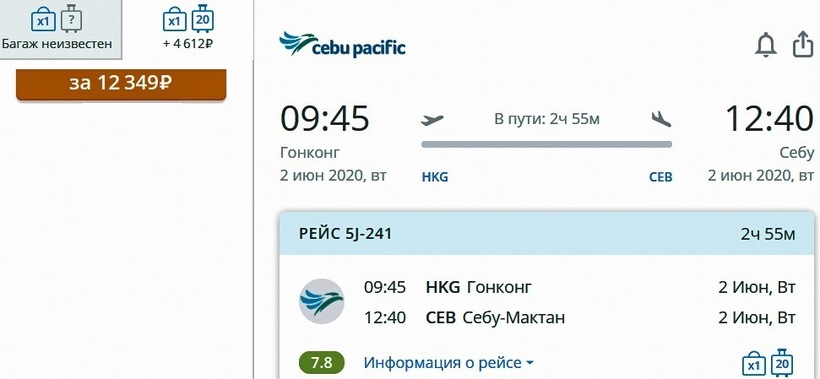Click the round Cebu Pacific airline avatar
This screenshot has width=820, height=379.
click(x=322, y=301)
